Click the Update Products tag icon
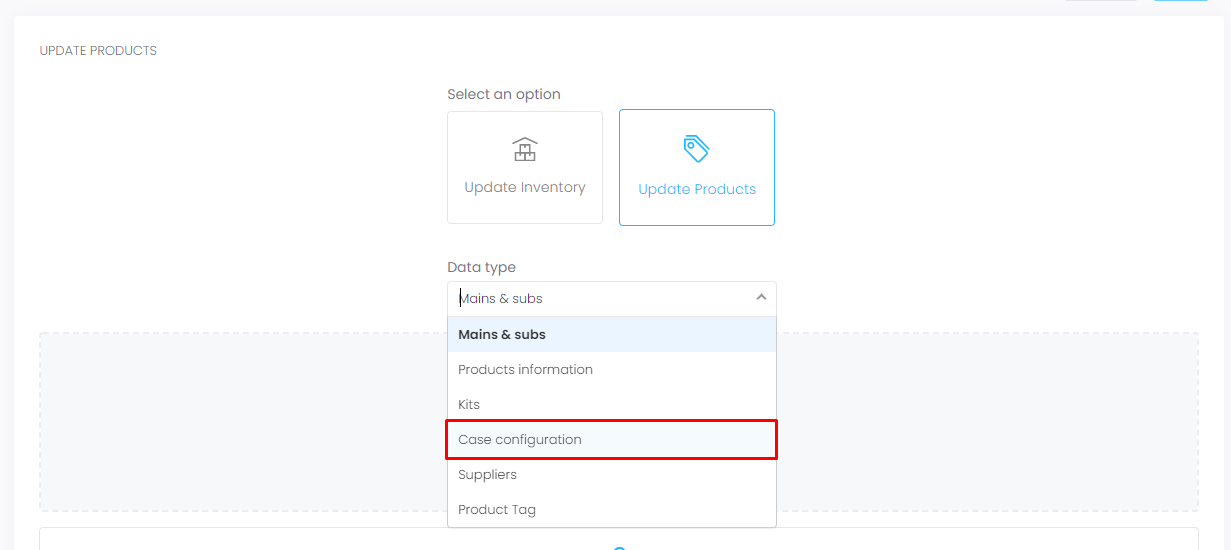Image resolution: width=1231 pixels, height=550 pixels. click(x=696, y=149)
